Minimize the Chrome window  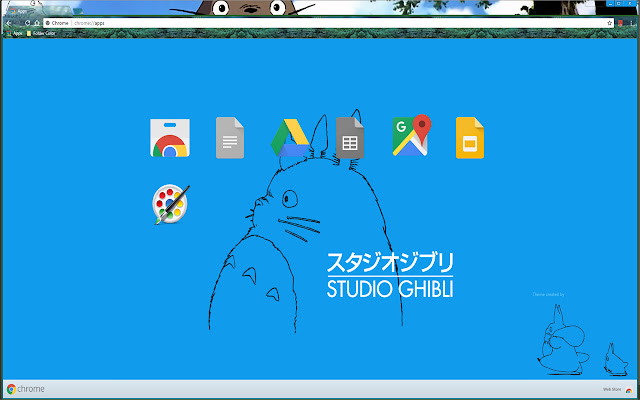[611, 3]
